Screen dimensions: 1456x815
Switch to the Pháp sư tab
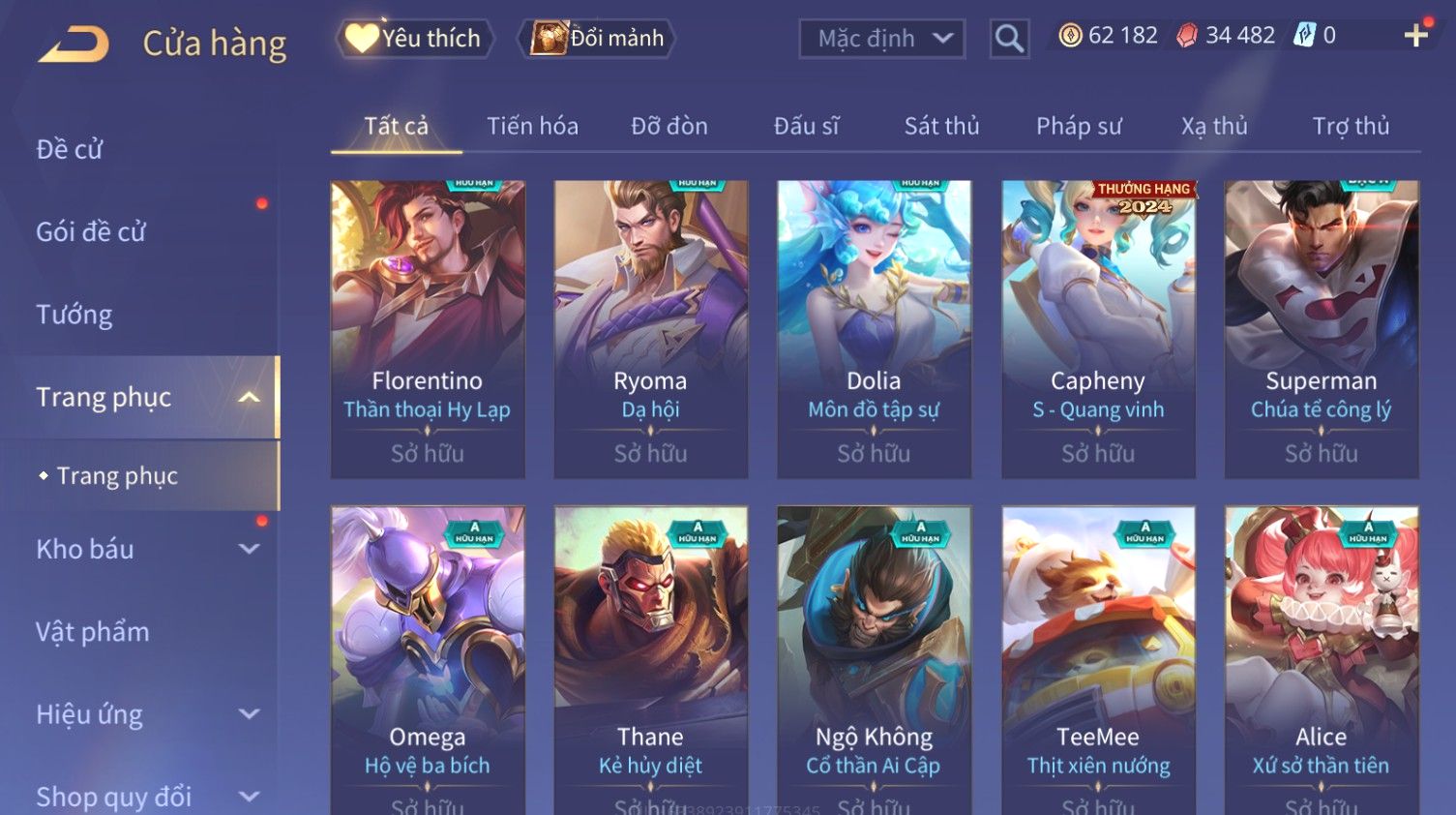1079,126
